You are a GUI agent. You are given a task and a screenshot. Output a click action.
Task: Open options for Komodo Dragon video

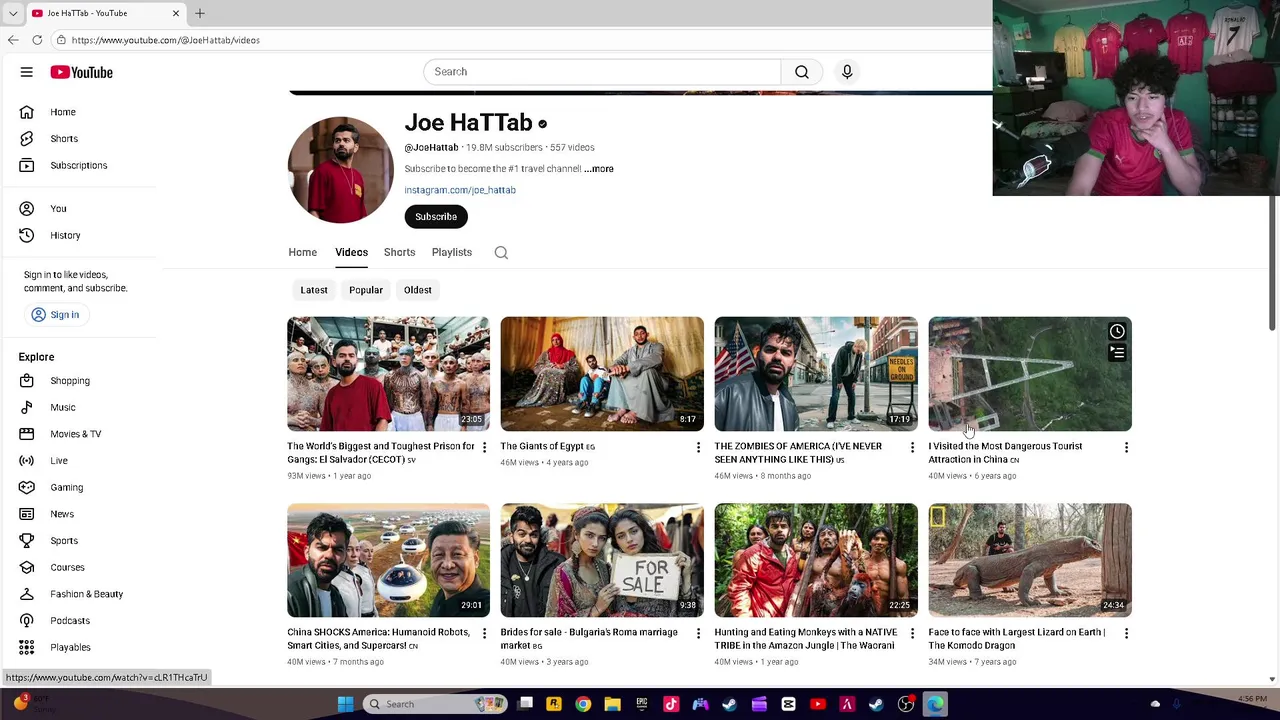(x=1126, y=633)
